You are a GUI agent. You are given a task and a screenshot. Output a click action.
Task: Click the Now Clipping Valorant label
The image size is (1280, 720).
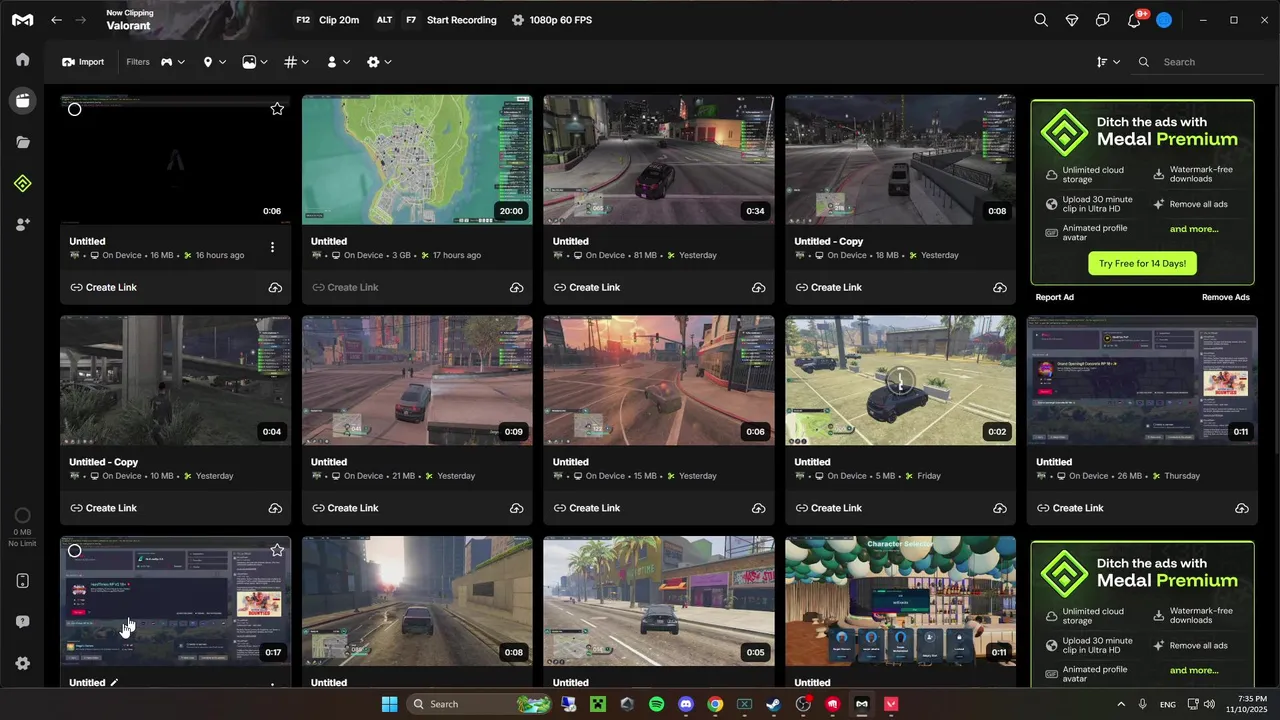coord(128,20)
